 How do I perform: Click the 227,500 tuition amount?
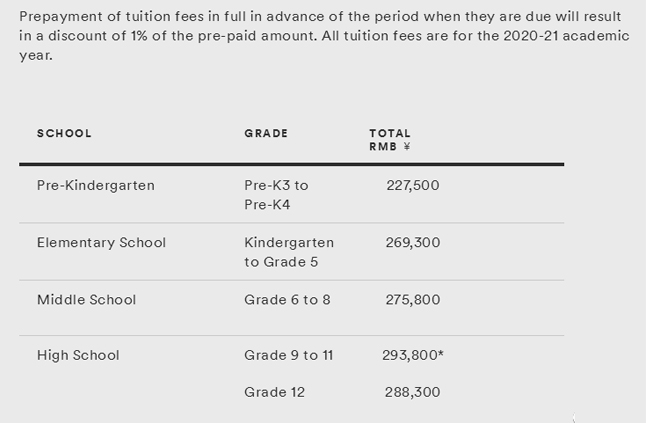tap(412, 185)
